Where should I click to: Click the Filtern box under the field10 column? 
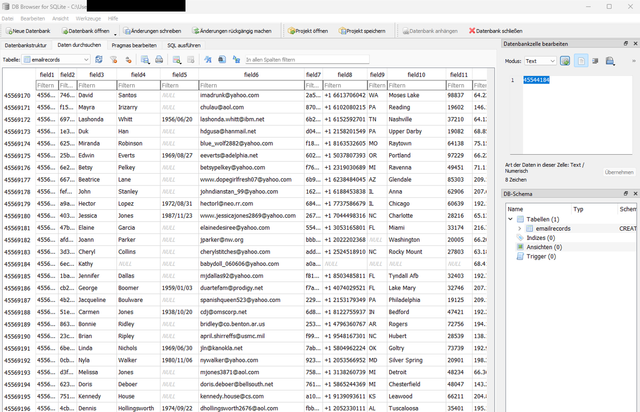pyautogui.click(x=416, y=85)
